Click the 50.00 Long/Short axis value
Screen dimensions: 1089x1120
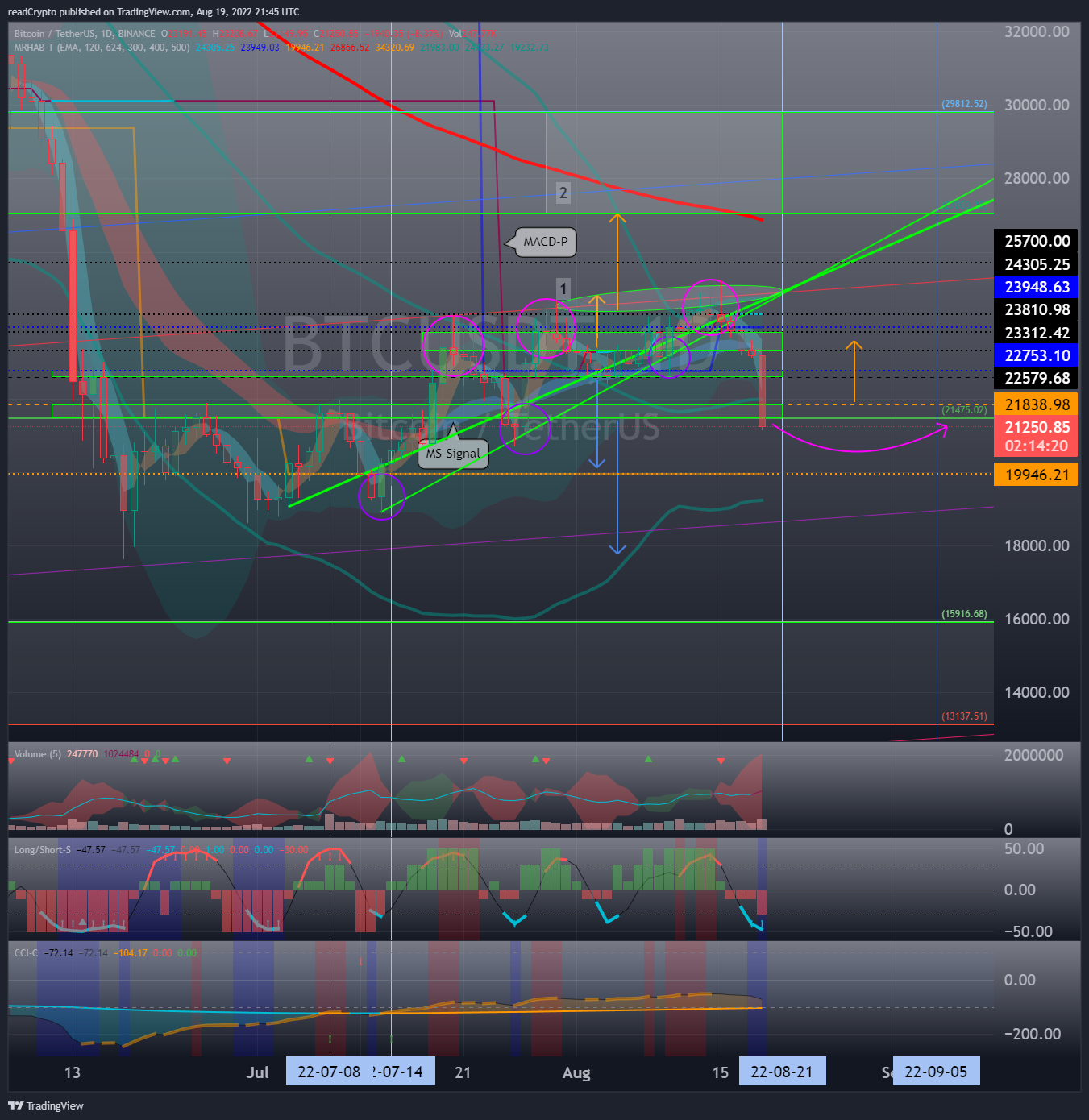click(1025, 848)
